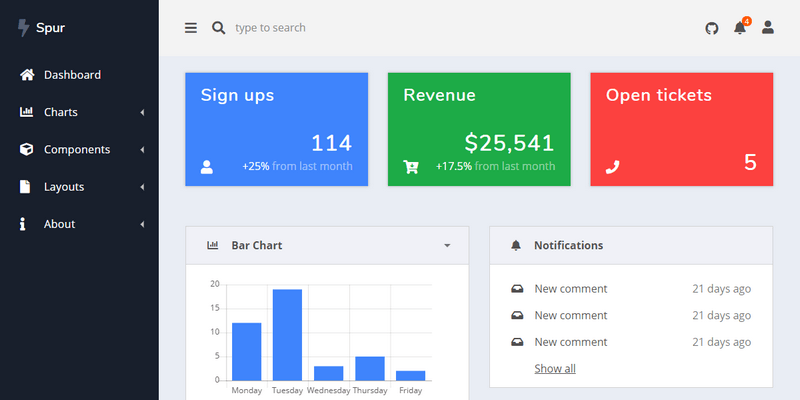This screenshot has height=400, width=800.
Task: Expand the Layouts sidebar menu
Action: (79, 187)
